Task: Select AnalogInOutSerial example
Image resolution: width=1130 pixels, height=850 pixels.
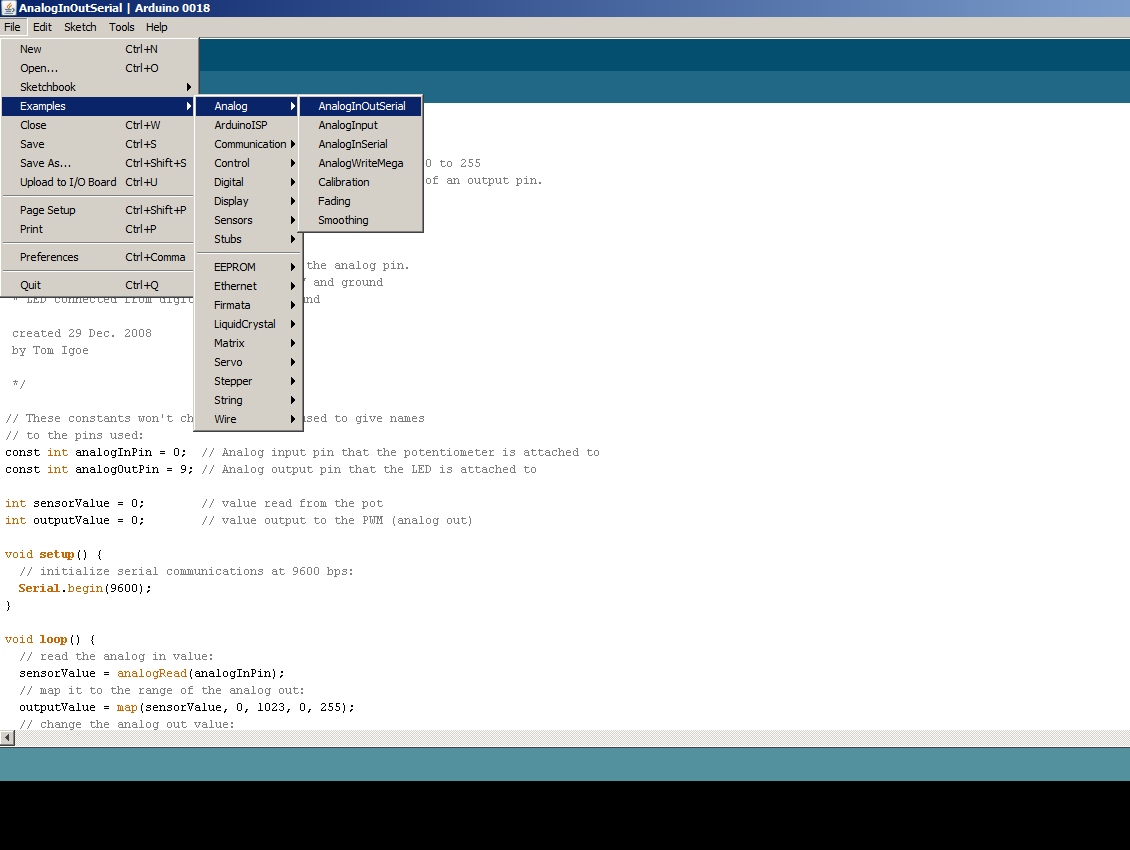Action: [361, 106]
